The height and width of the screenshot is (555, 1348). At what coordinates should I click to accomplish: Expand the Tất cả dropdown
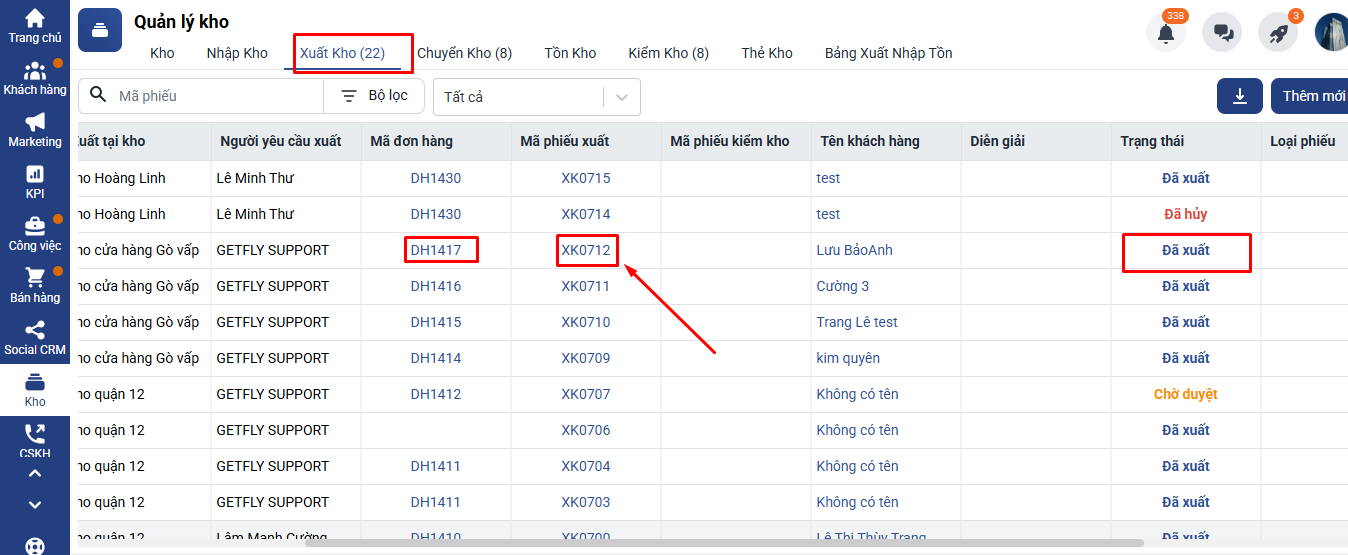tap(622, 97)
